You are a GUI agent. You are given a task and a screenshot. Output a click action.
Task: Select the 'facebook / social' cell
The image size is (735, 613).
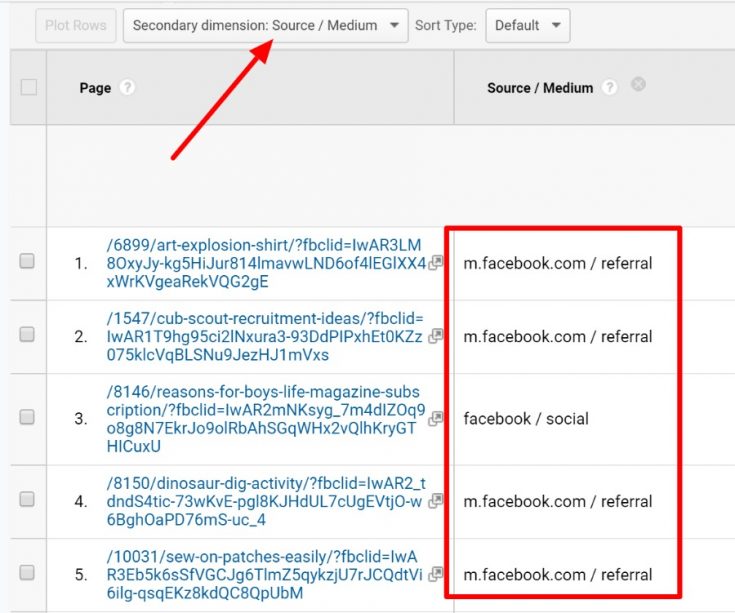tap(526, 419)
